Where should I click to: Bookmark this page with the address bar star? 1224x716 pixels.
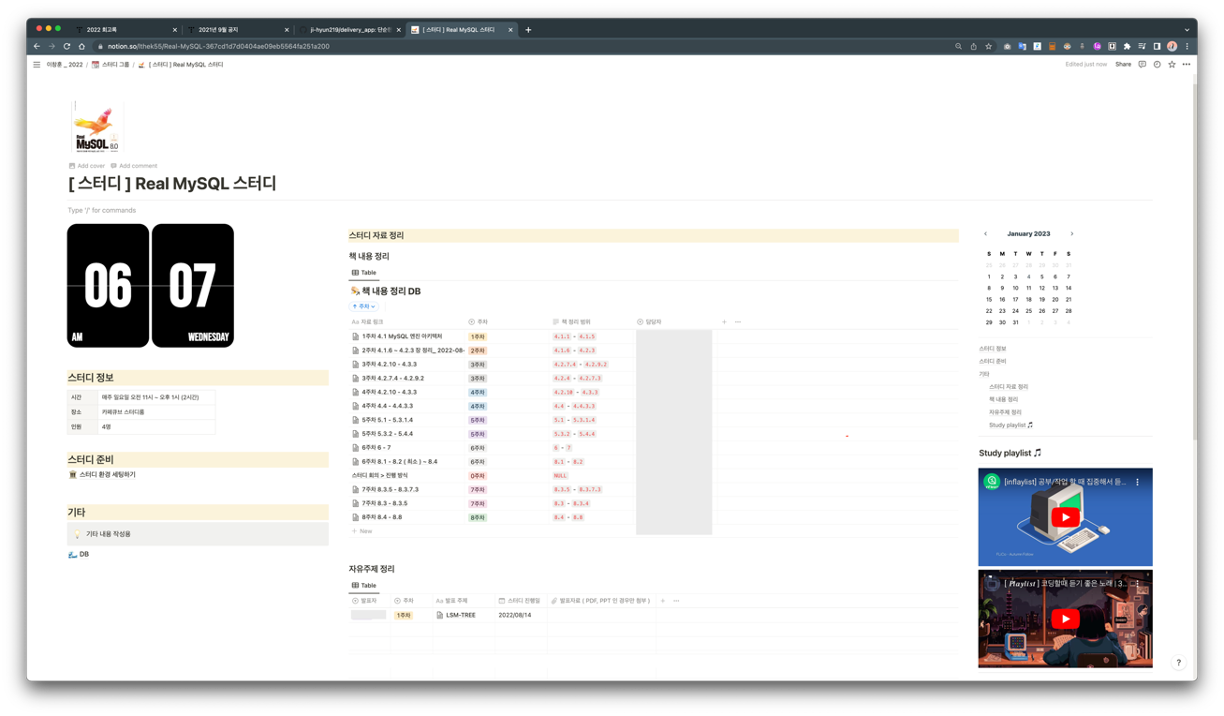(988, 46)
